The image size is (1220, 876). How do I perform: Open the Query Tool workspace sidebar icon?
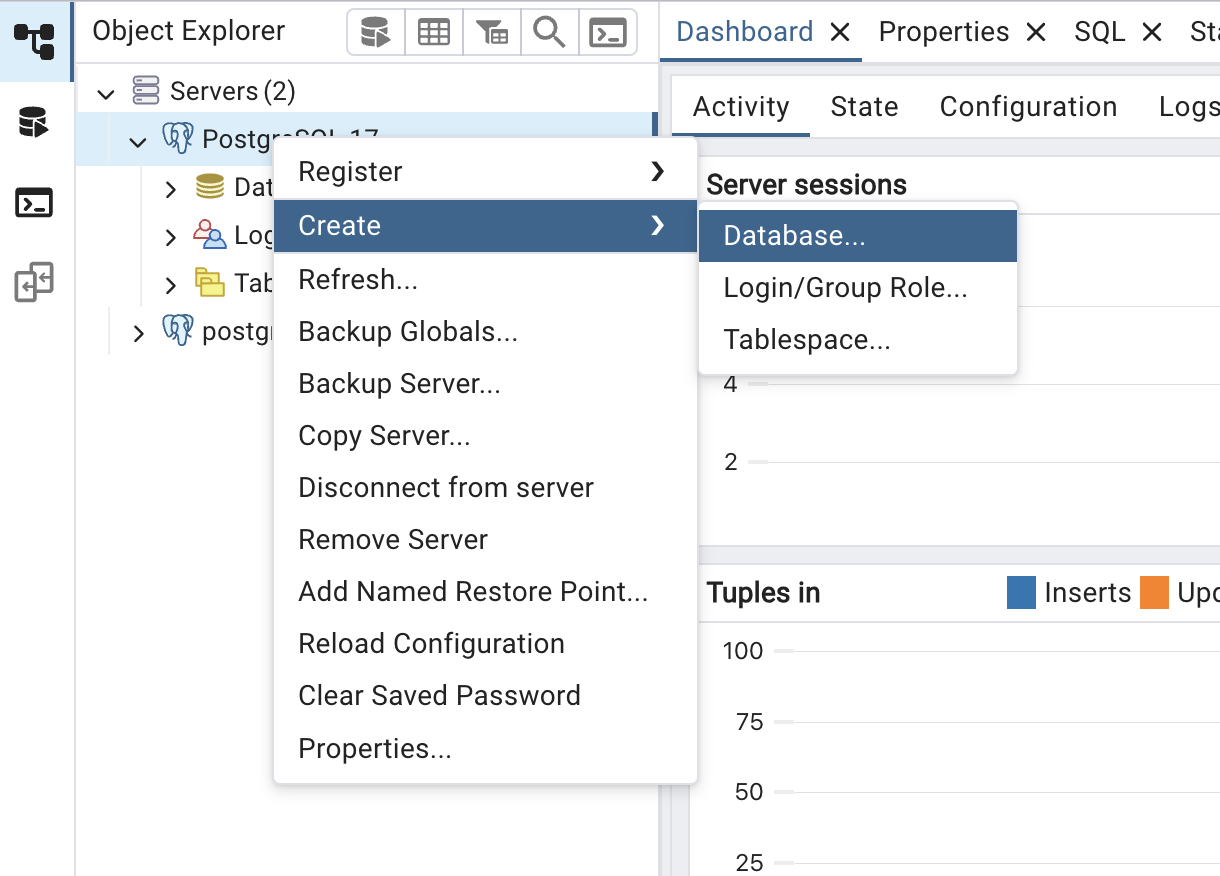pos(34,123)
